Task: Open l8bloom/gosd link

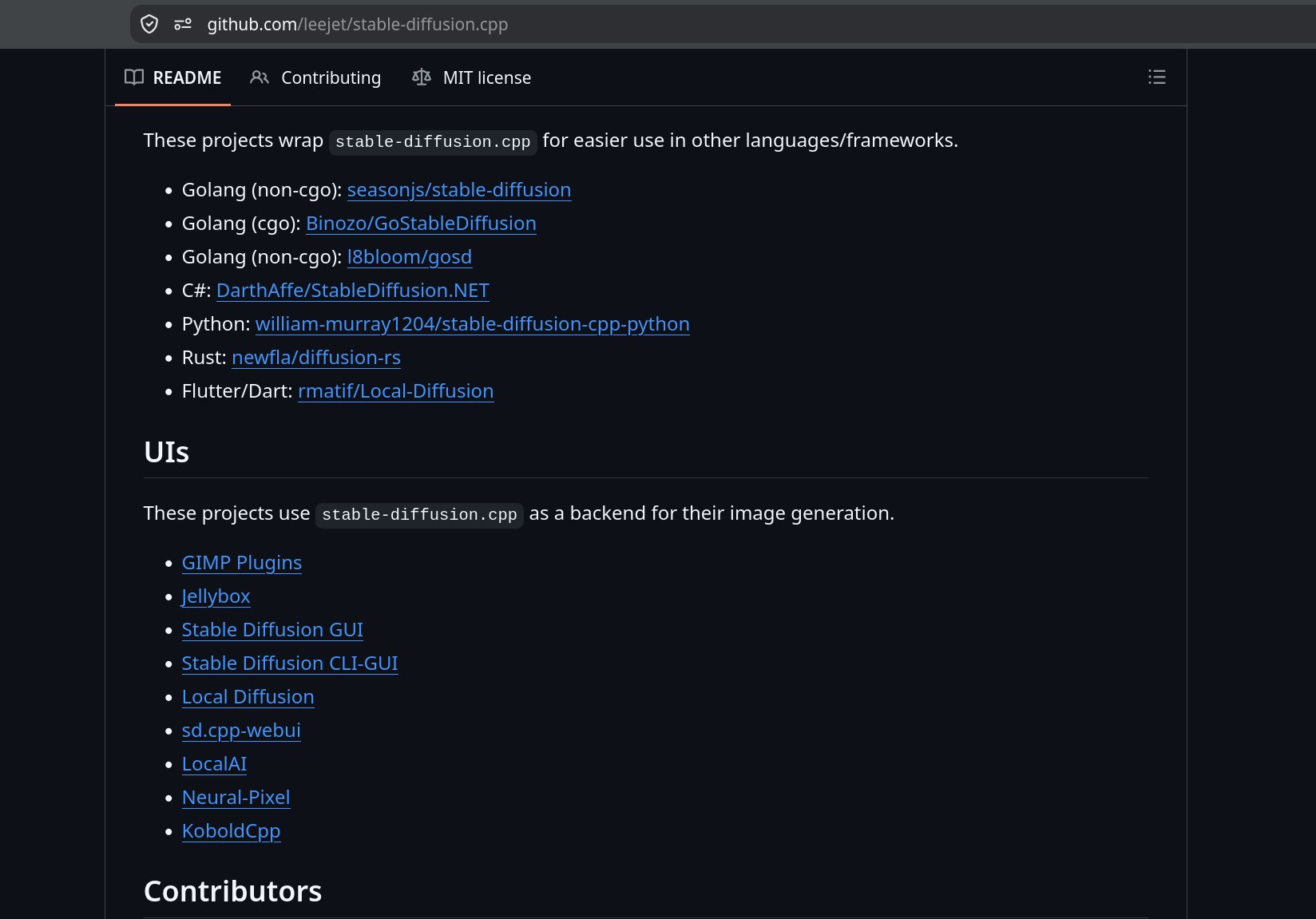Action: coord(410,257)
